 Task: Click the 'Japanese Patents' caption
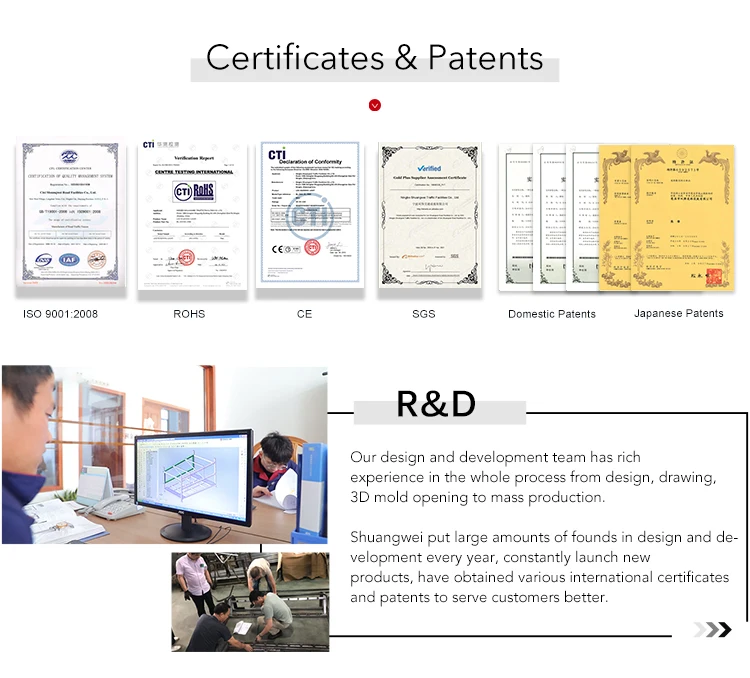(679, 313)
